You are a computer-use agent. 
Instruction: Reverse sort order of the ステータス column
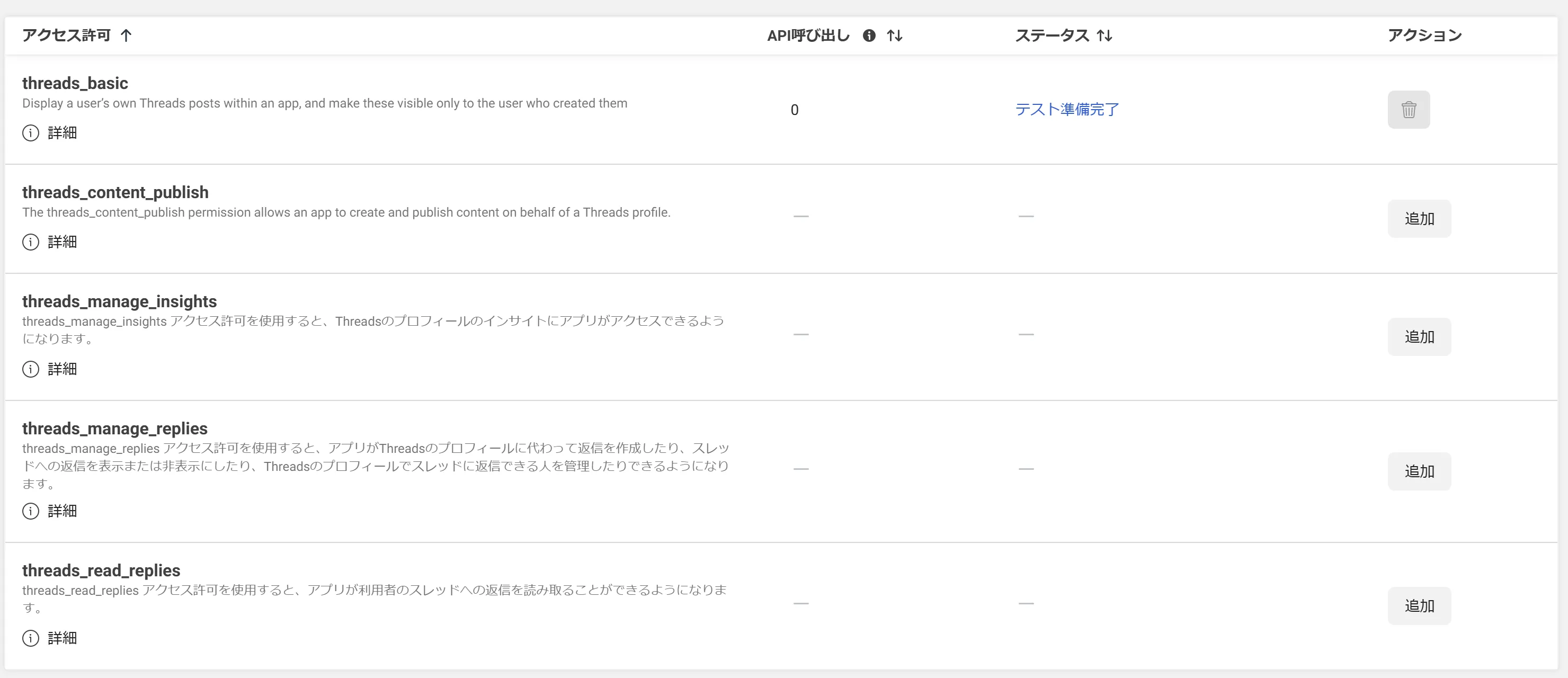tap(1105, 35)
